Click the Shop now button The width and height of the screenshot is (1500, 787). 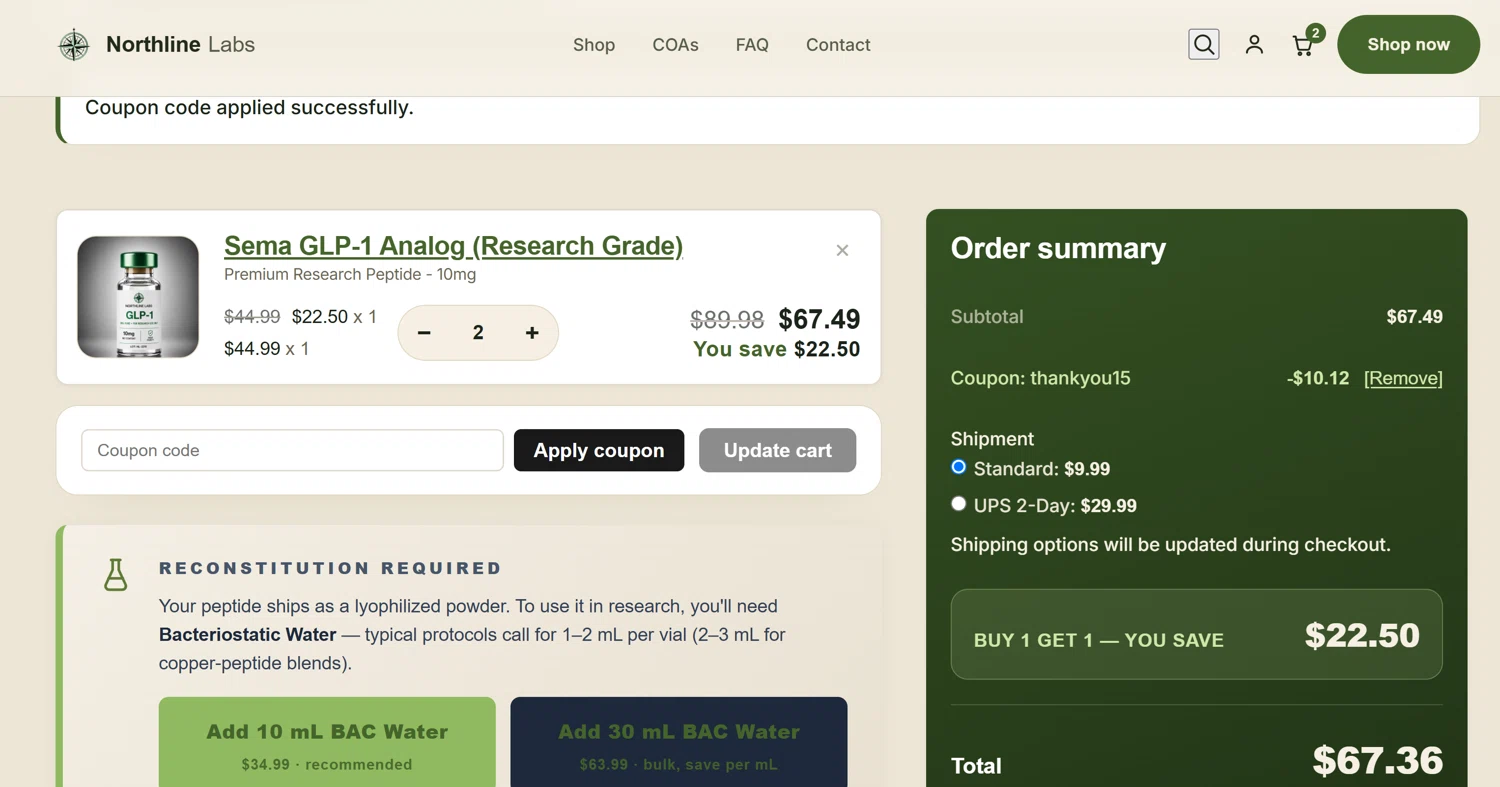pos(1408,44)
